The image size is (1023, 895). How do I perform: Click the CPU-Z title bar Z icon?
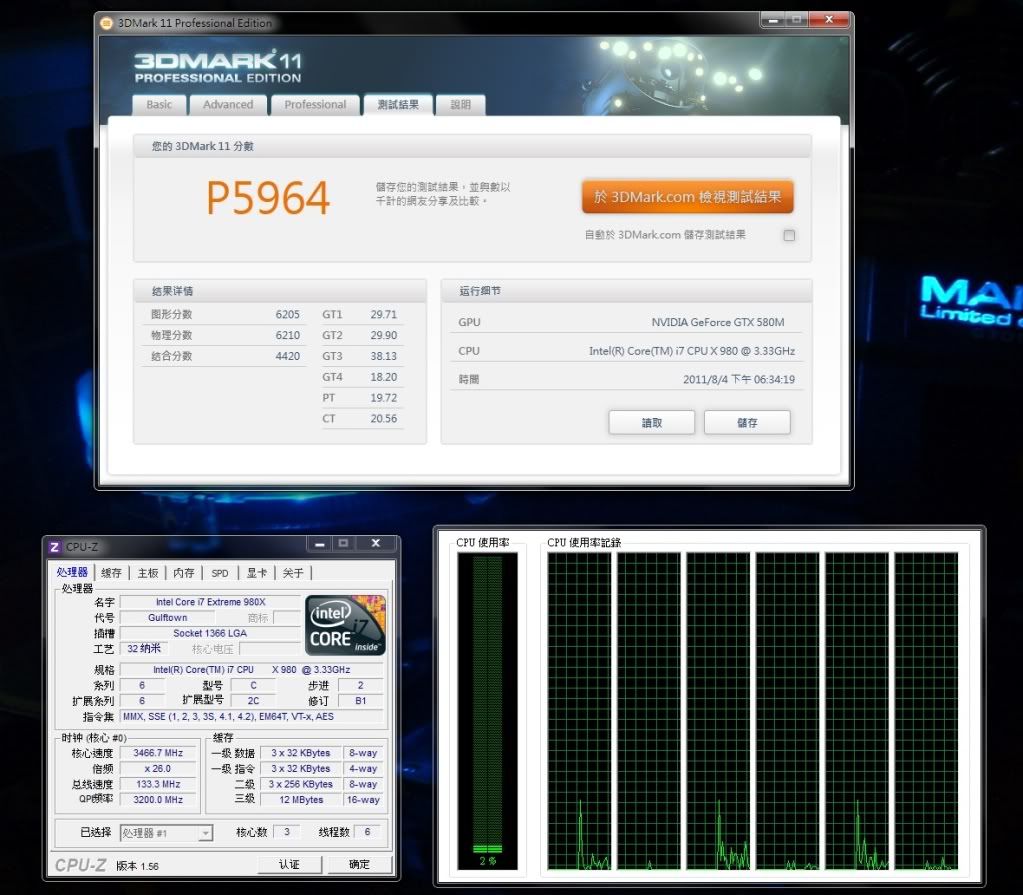[55, 547]
